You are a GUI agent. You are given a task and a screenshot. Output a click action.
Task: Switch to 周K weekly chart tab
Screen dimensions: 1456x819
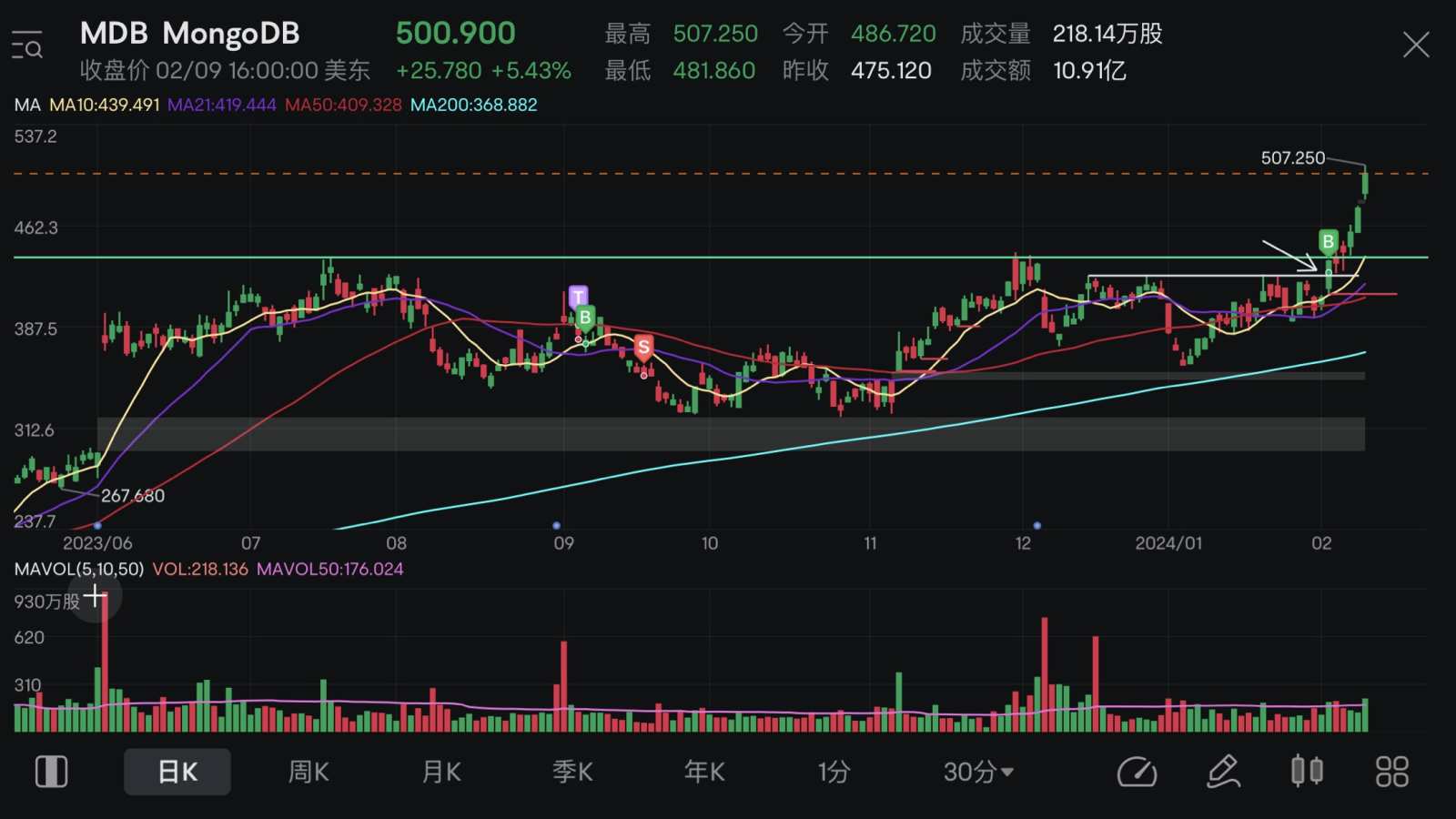click(x=308, y=772)
